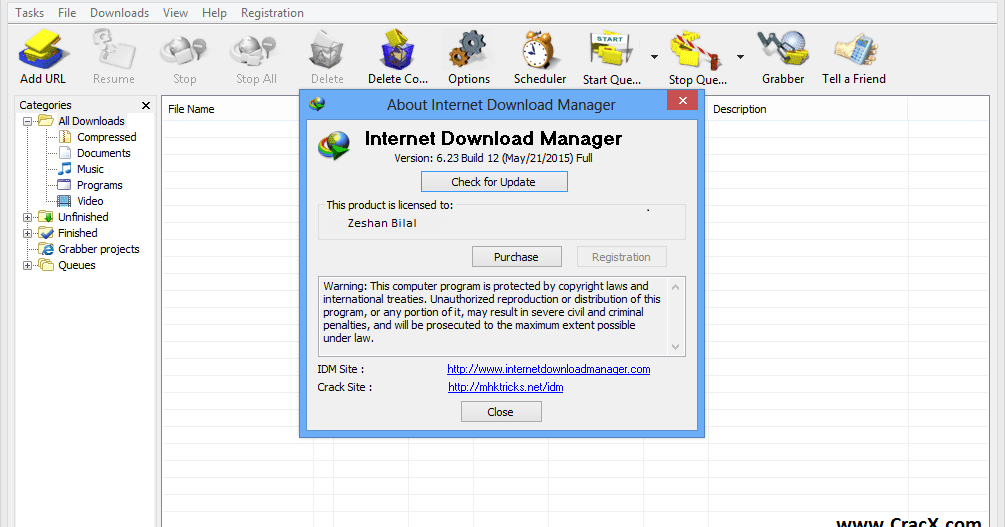Expand the Unfinished tree node

click(x=27, y=217)
